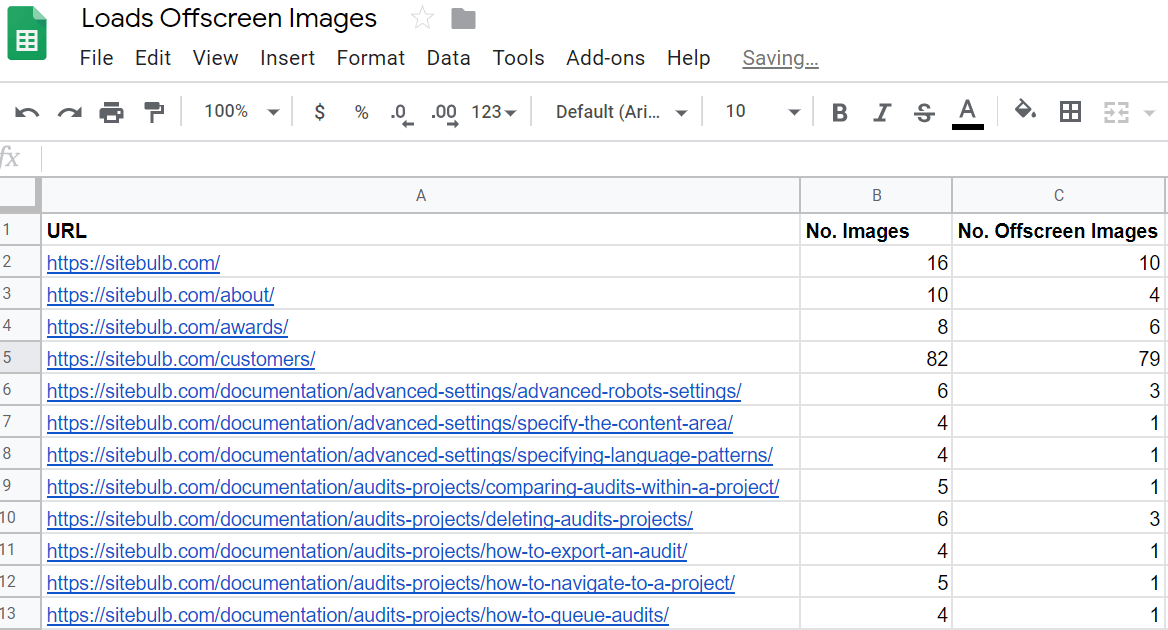Select the No. Images header cell
1168x630 pixels.
pos(877,230)
